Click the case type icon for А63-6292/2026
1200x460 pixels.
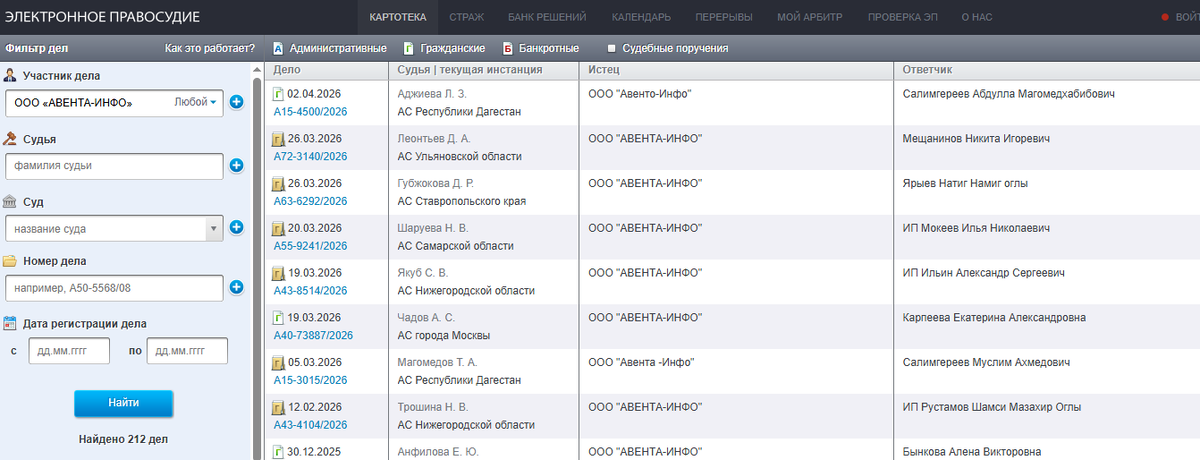click(x=279, y=184)
